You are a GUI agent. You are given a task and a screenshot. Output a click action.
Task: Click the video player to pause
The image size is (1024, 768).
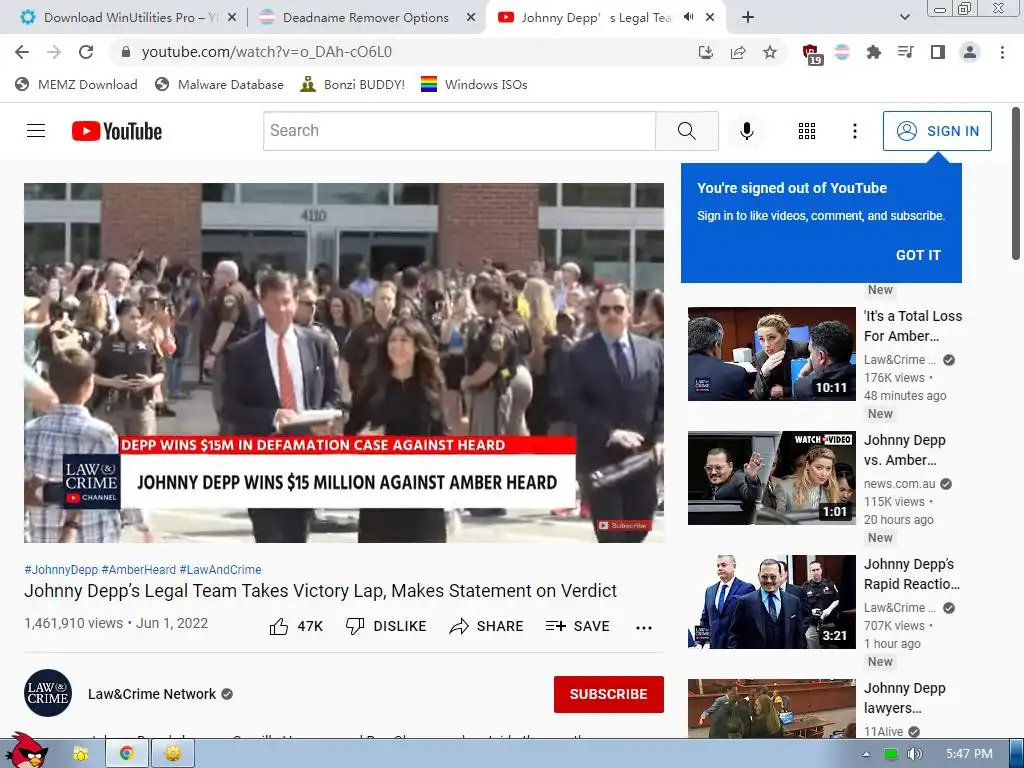click(x=344, y=362)
